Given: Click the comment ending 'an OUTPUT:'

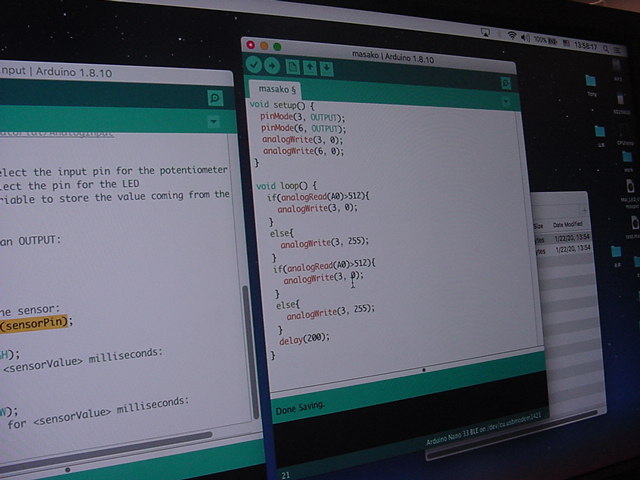Looking at the screenshot, I should (x=30, y=241).
